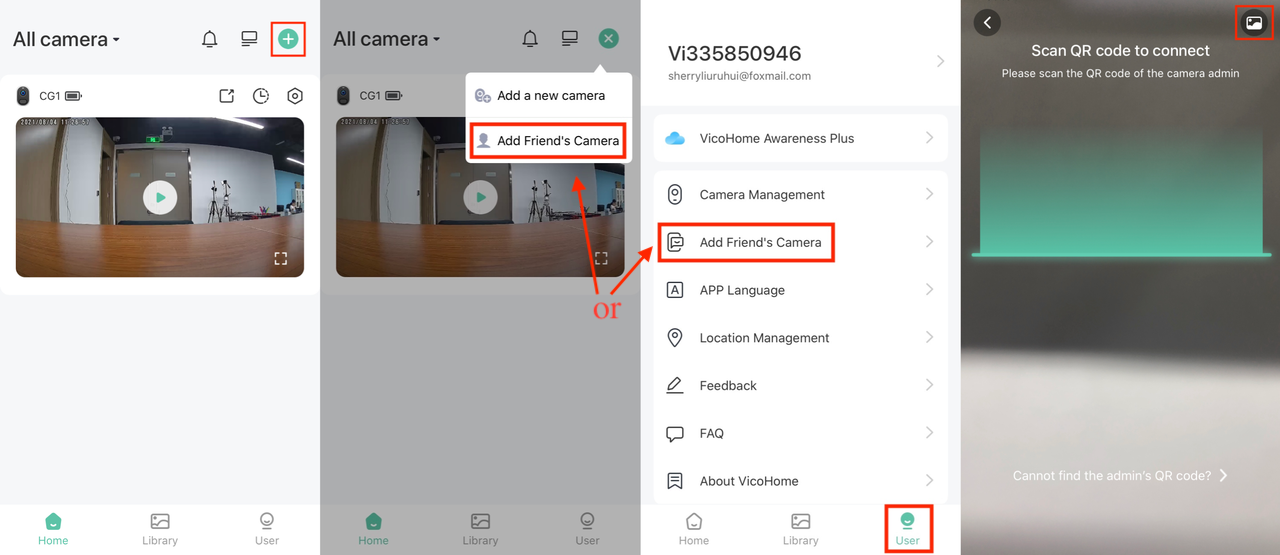Open CG1 camera settings hexagon icon
1280x555 pixels.
click(x=295, y=96)
